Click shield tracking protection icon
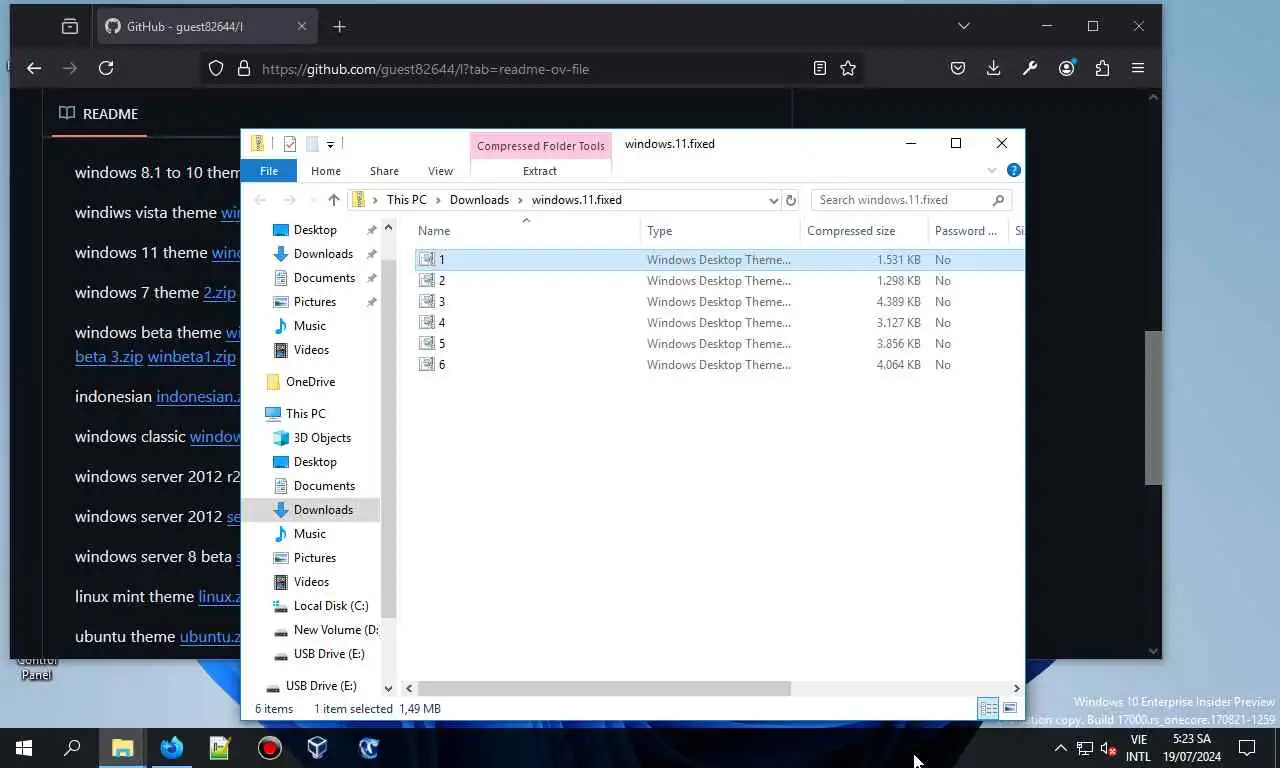Screen dimensions: 1280x768 (216, 69)
